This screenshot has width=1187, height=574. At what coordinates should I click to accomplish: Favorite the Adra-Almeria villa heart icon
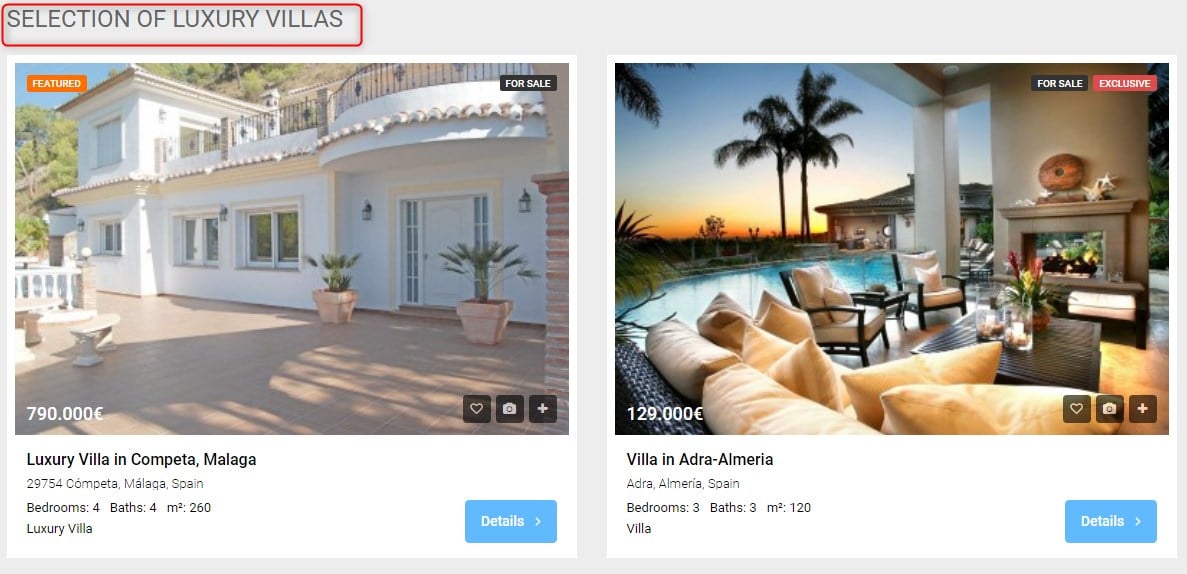click(1076, 409)
